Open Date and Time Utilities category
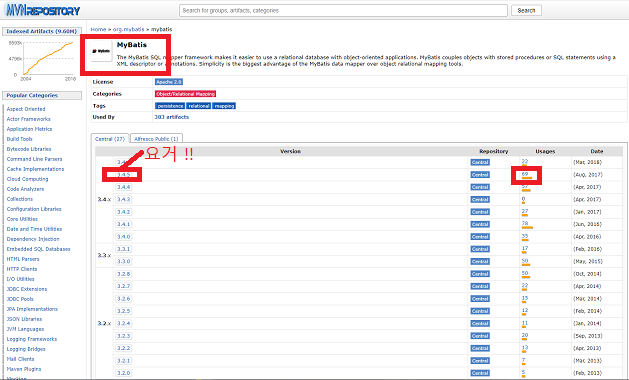Viewport: 629px width, 380px height. pos(34,229)
